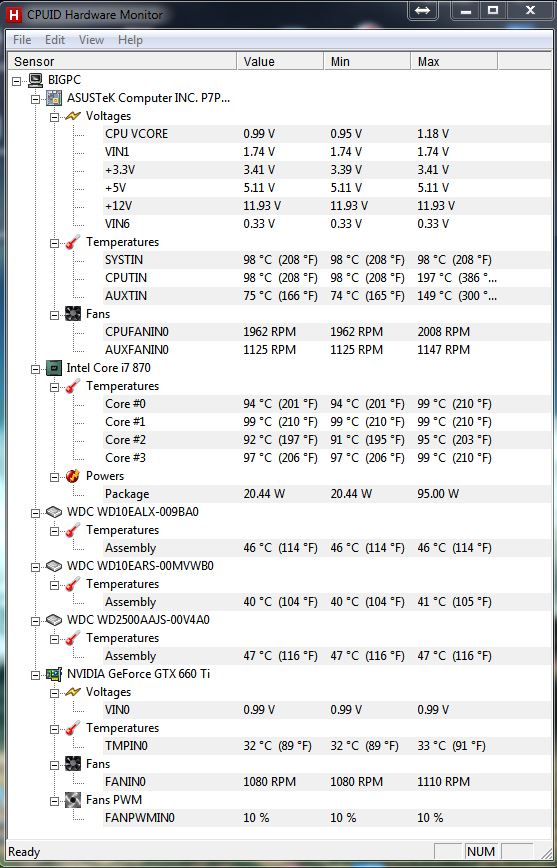This screenshot has width=557, height=868.
Task: Click the Intel Core i7 870 CPU icon
Action: point(54,368)
